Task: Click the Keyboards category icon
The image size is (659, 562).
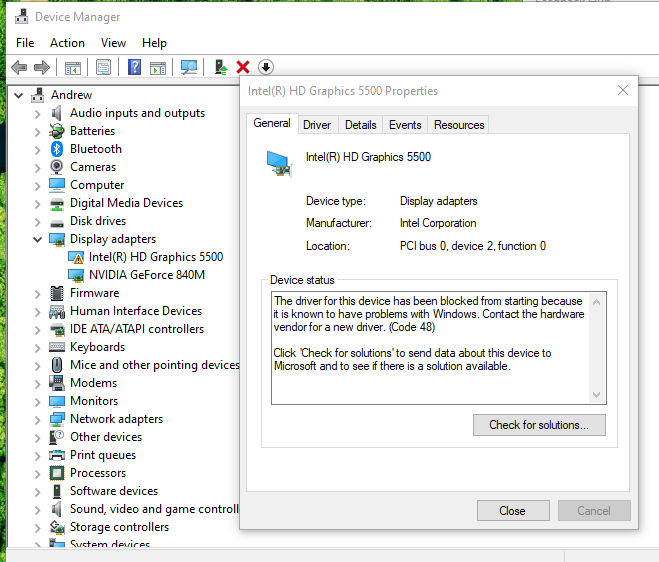Action: [x=57, y=347]
